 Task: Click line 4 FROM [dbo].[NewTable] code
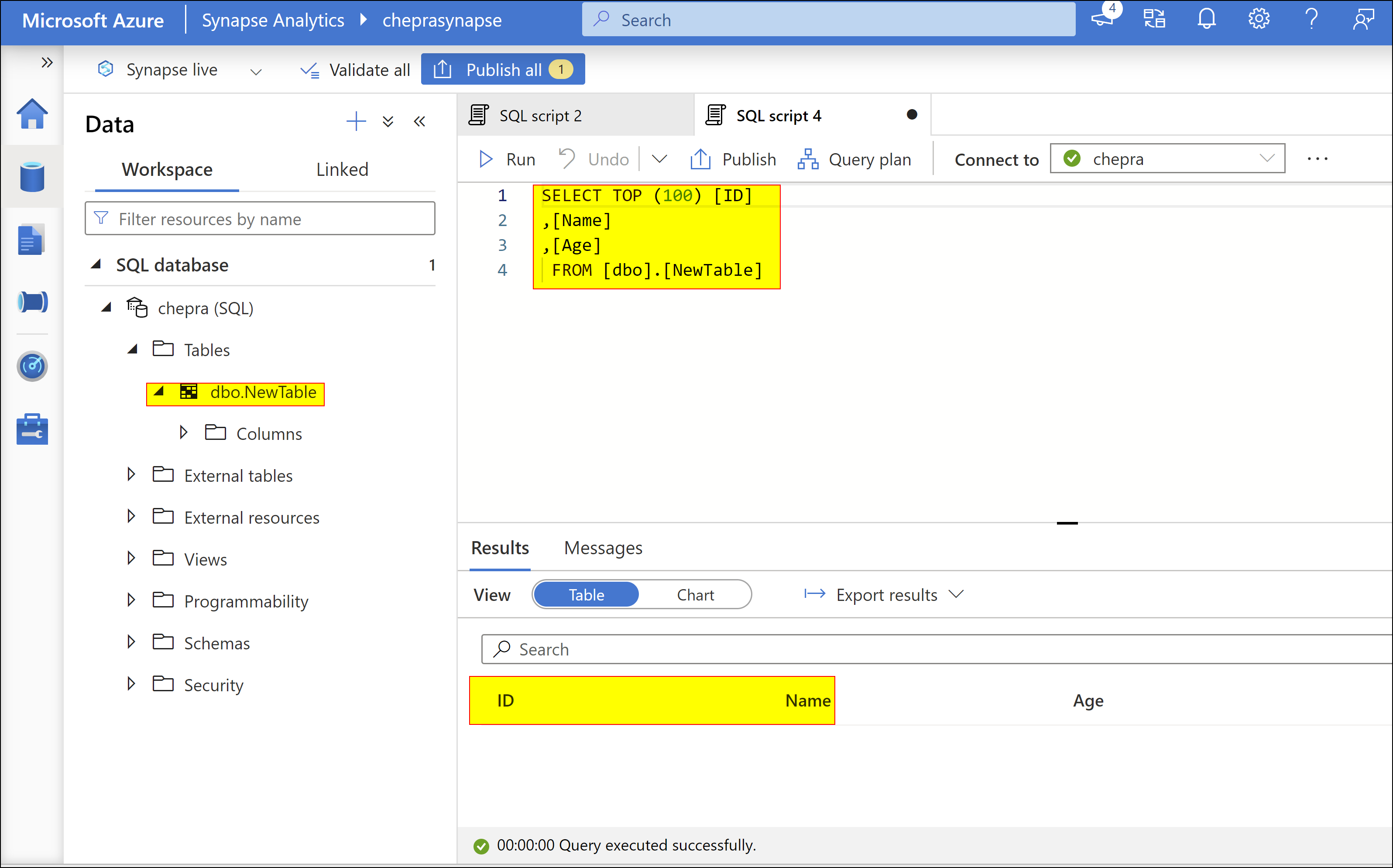(657, 270)
